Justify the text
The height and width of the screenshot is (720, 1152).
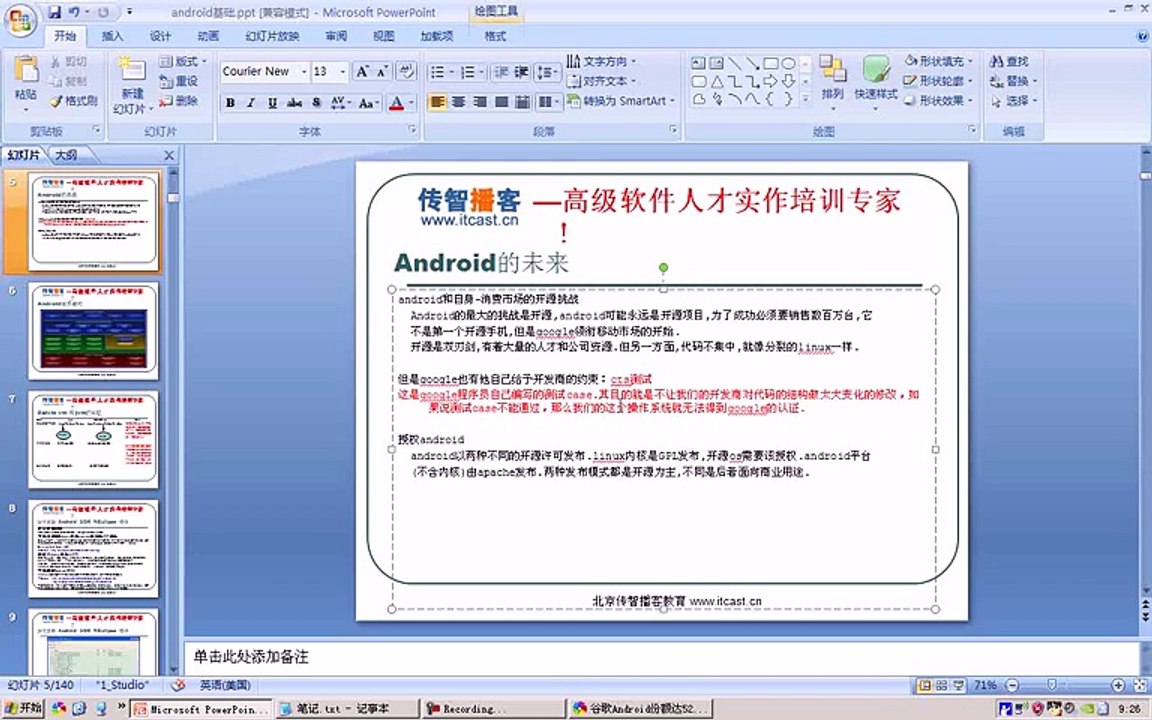[x=501, y=101]
